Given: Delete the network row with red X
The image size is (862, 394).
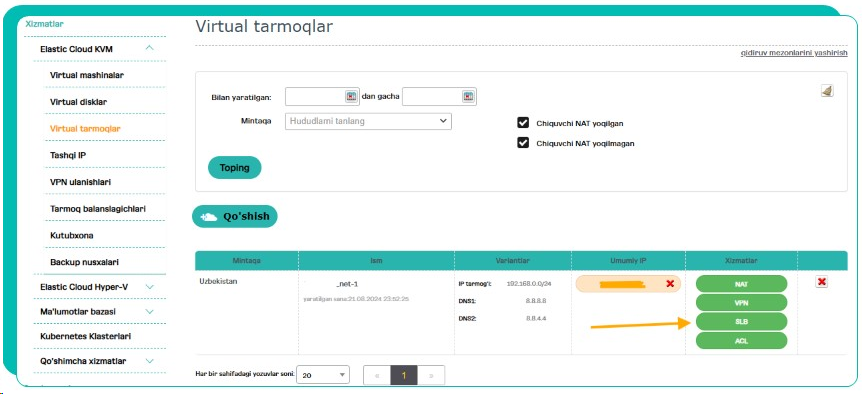Looking at the screenshot, I should coord(822,282).
